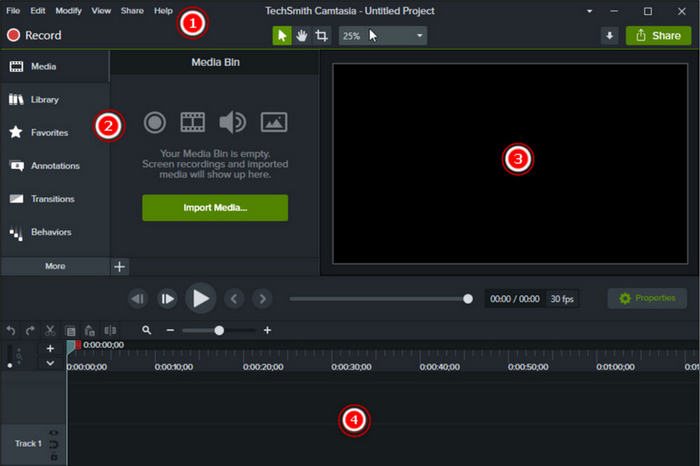Open the Help menu
The image size is (700, 466).
[163, 11]
